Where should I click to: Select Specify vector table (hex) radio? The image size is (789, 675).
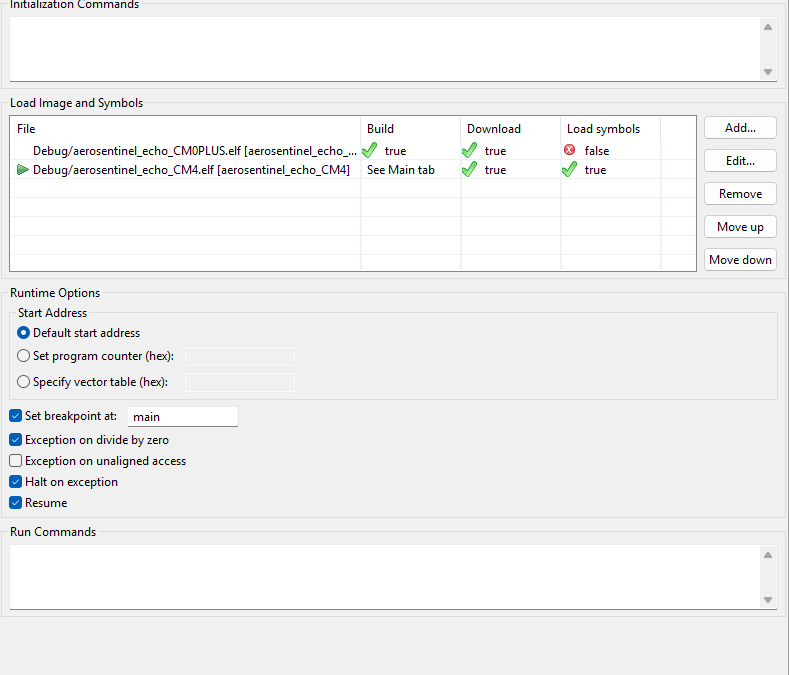(23, 382)
